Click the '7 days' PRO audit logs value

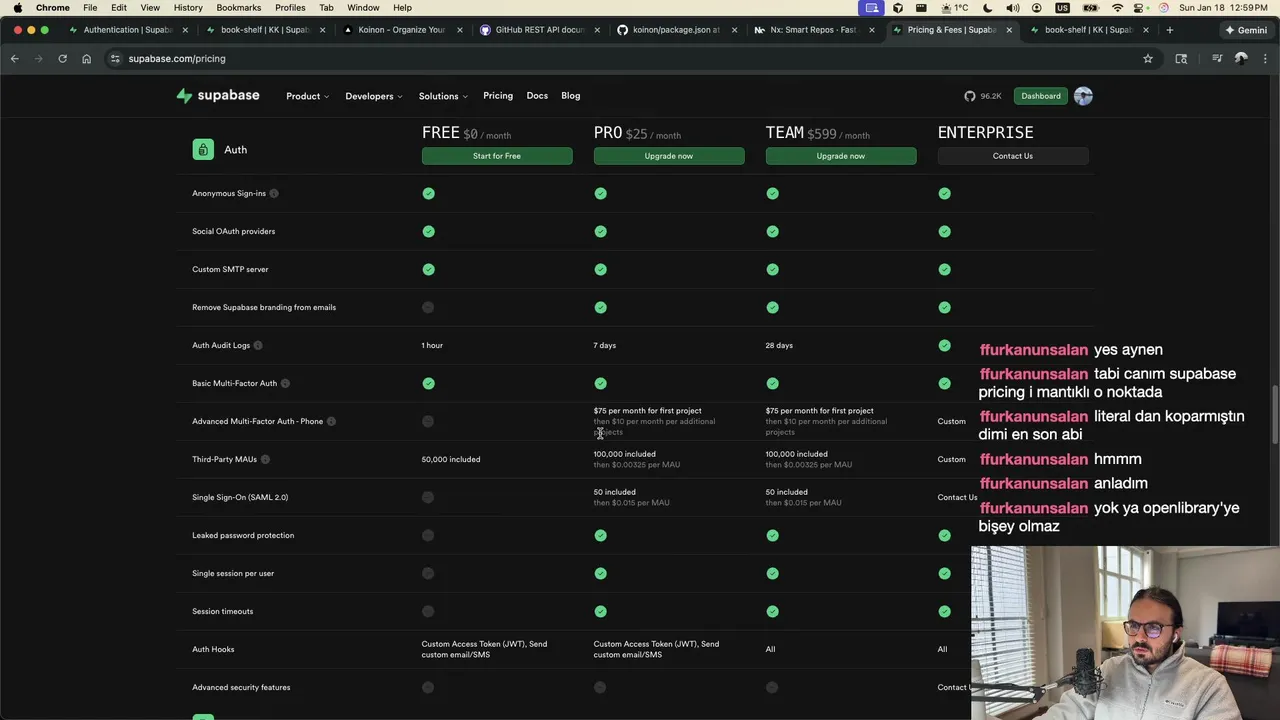(605, 345)
